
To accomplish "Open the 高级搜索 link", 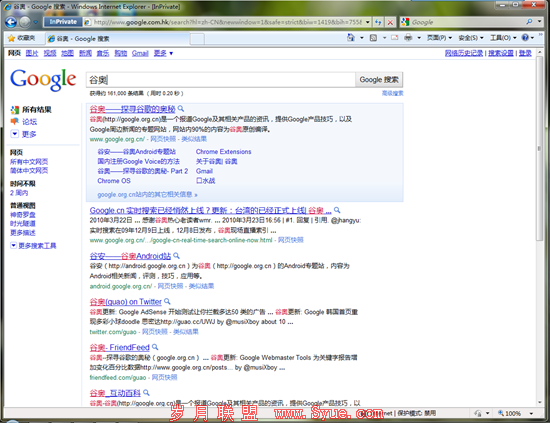I will tap(393, 93).
